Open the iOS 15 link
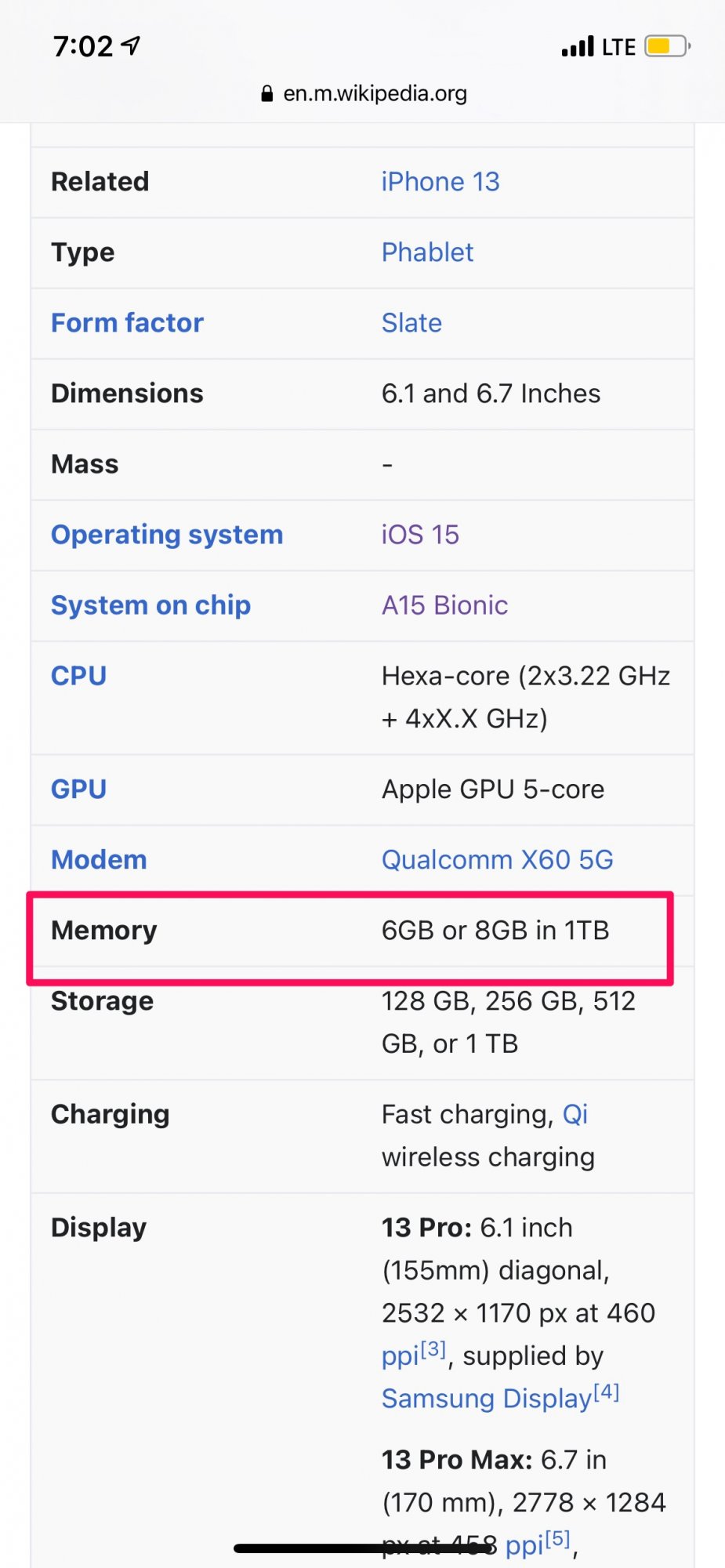The width and height of the screenshot is (725, 1568). [420, 535]
